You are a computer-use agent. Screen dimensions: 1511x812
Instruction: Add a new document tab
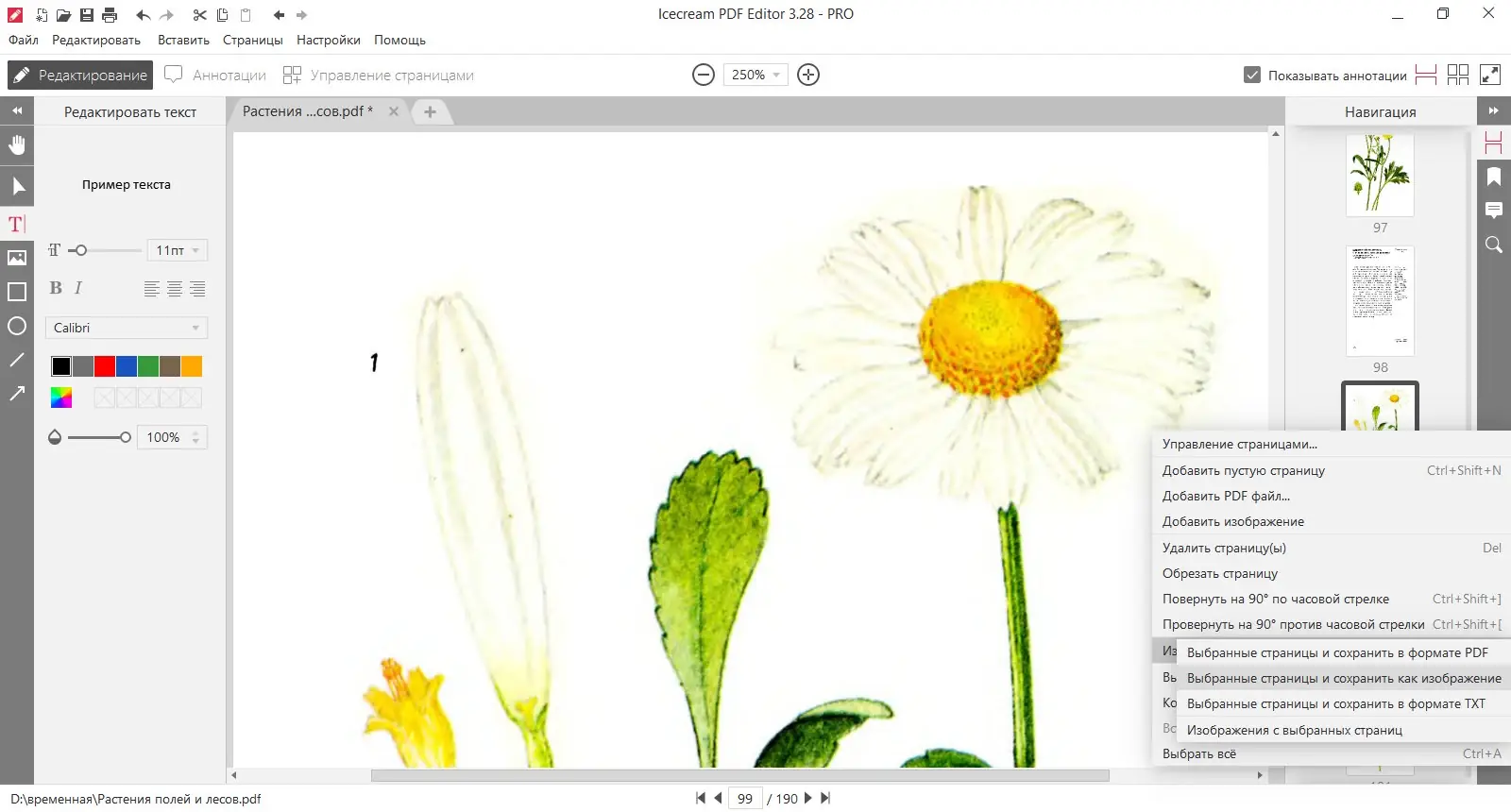430,111
